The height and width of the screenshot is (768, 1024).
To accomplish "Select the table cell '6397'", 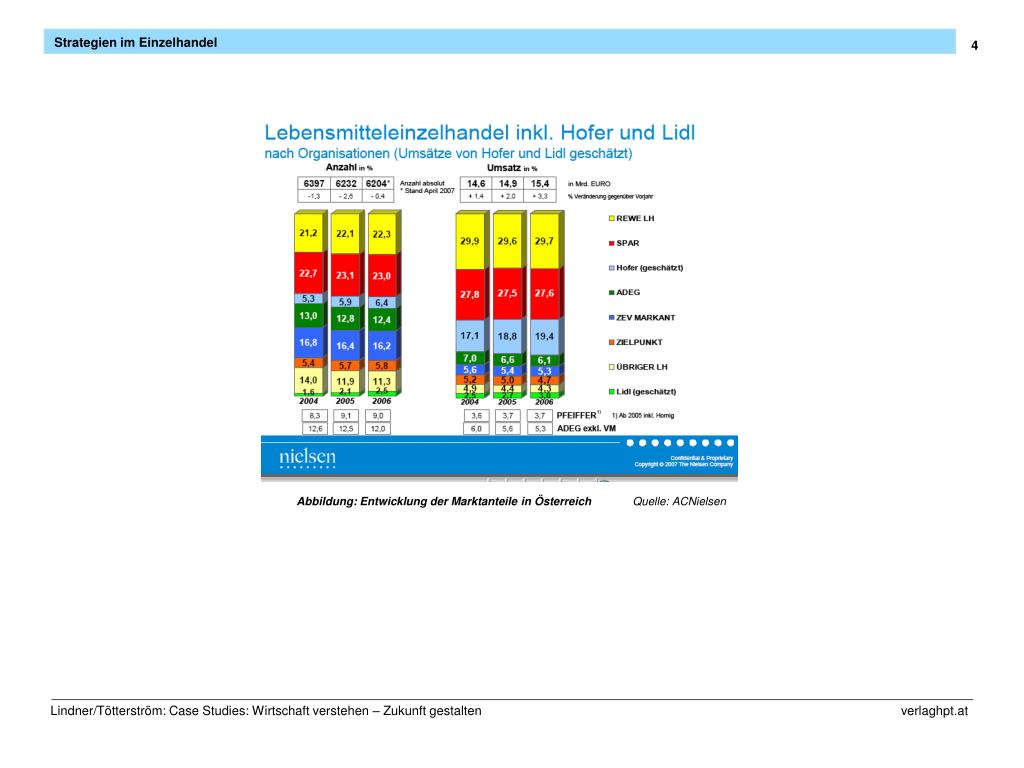I will (x=313, y=184).
